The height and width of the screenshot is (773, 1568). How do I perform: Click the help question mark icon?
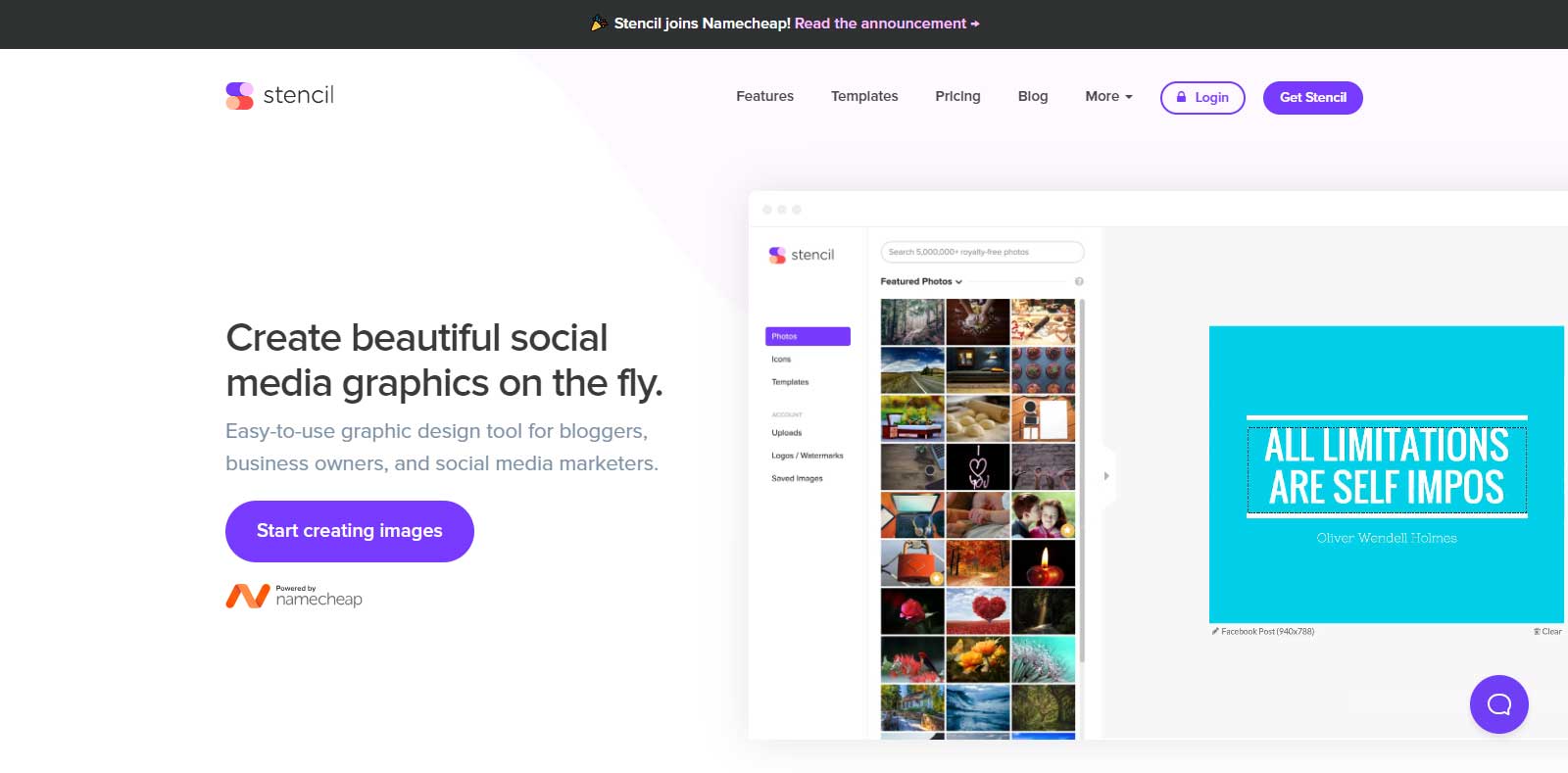(1079, 281)
